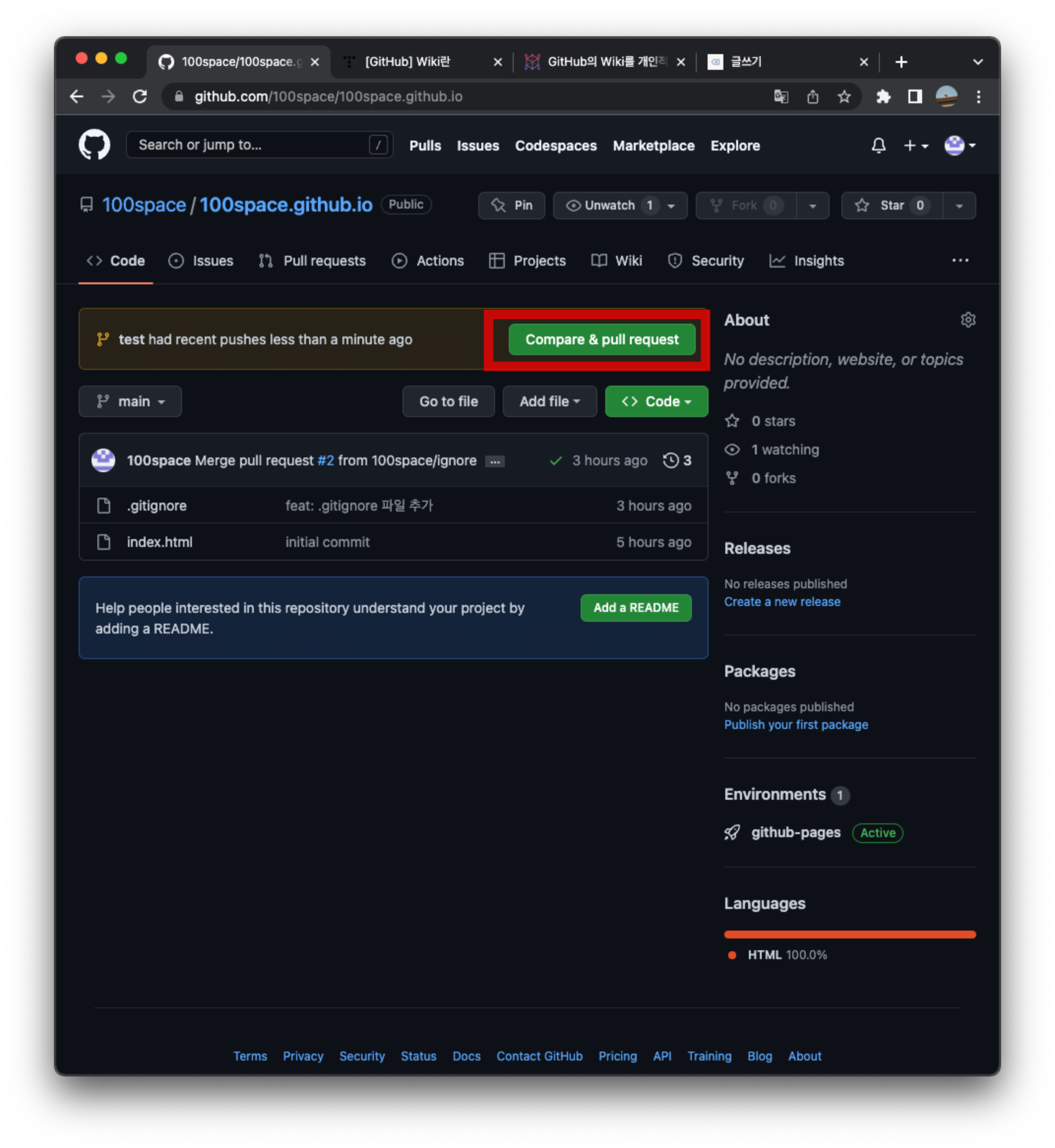Star the repository
Screen dimensions: 1055x1148
click(x=892, y=206)
